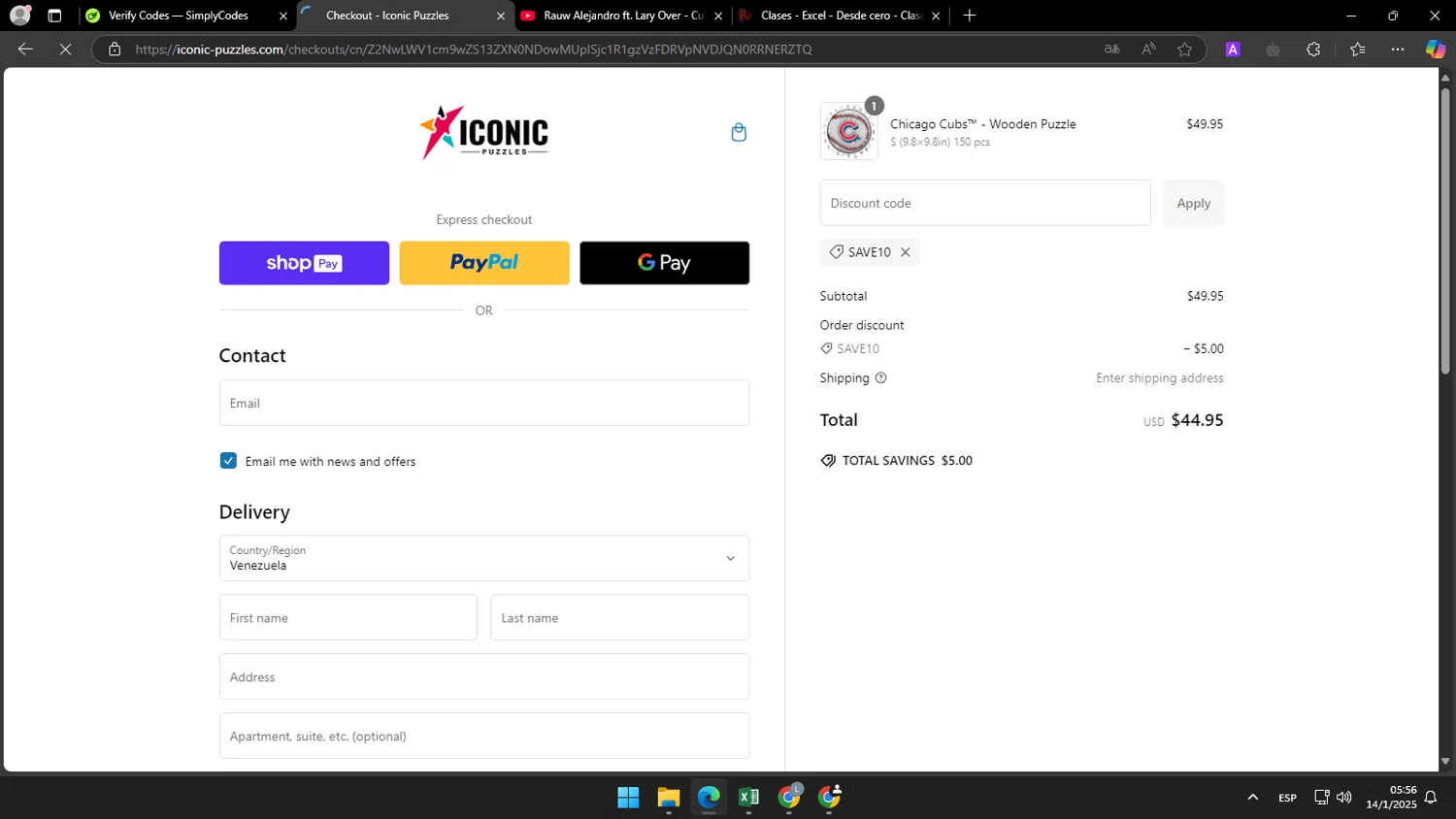Click the Chicago Cubs Wooden Puzzle name
Screen dimensions: 1456x819
pos(982,124)
